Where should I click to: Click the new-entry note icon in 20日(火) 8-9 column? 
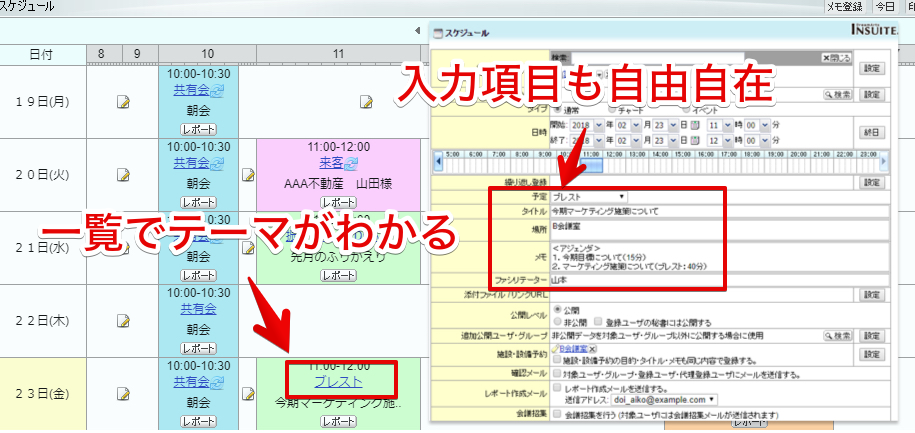coord(123,174)
